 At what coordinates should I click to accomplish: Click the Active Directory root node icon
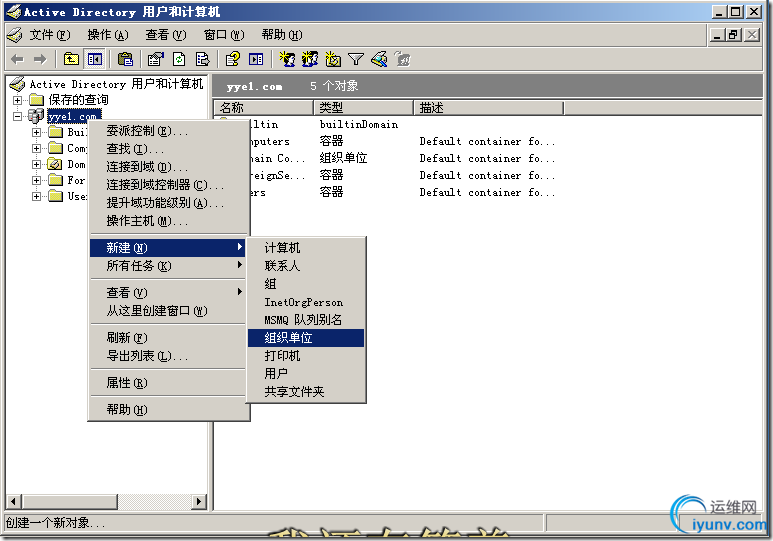click(17, 84)
